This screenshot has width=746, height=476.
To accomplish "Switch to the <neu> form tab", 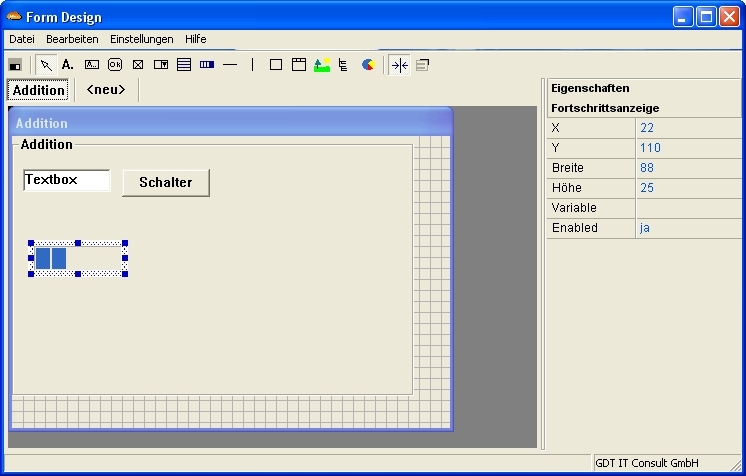I will (x=106, y=90).
